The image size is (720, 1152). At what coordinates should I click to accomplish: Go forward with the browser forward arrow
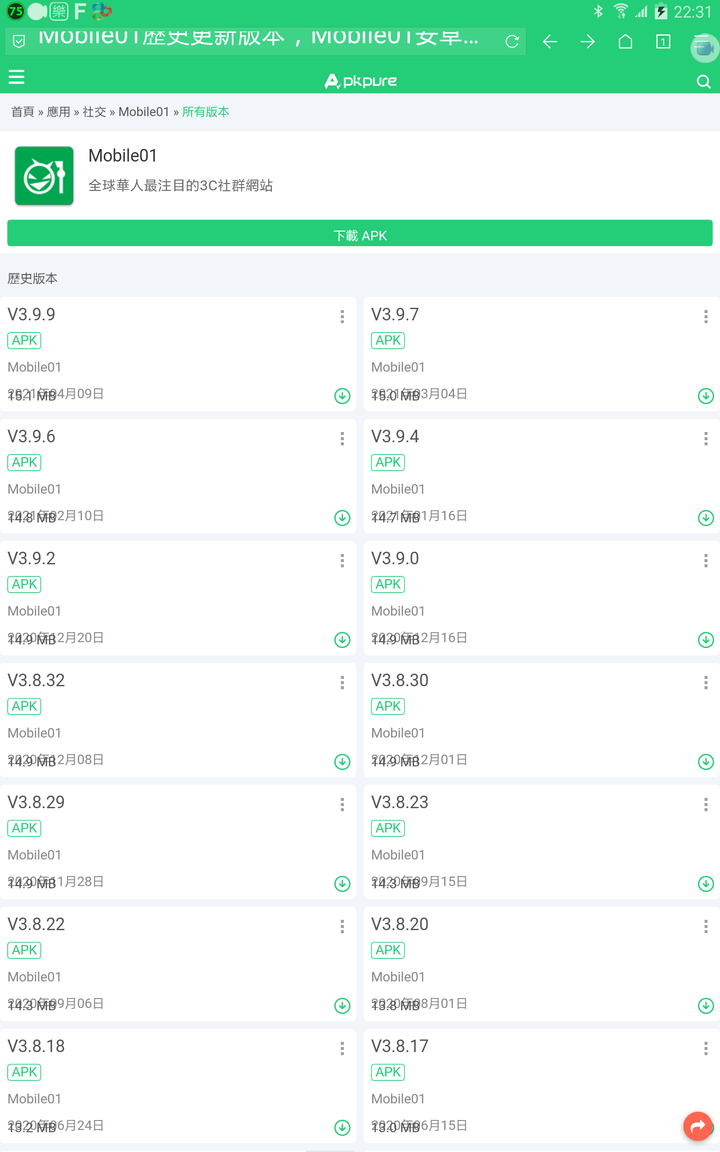(x=588, y=42)
